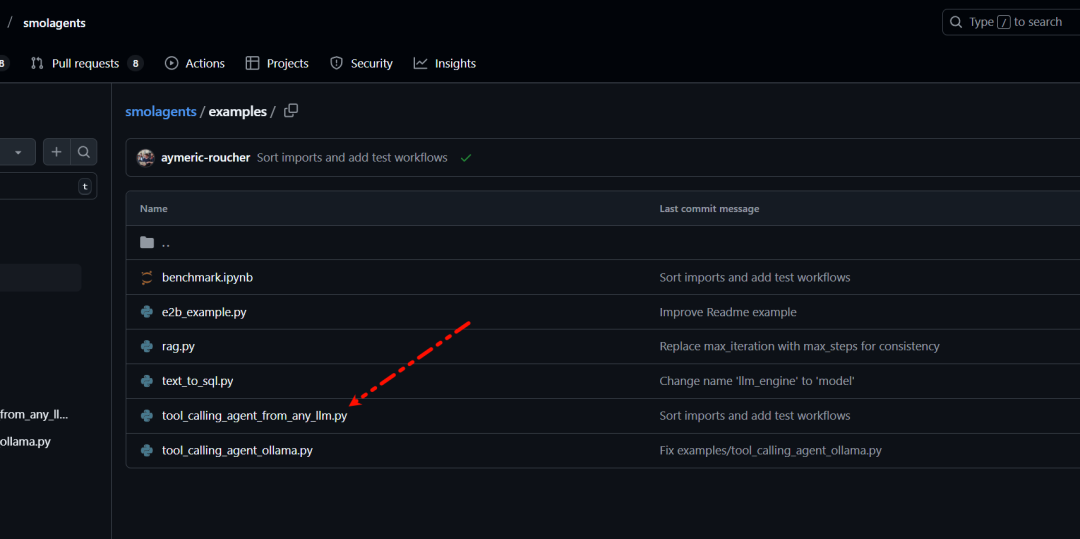Viewport: 1080px width, 539px height.
Task: Click Python icon beside tool_calling_agent_from_any_llm.py
Action: click(147, 416)
